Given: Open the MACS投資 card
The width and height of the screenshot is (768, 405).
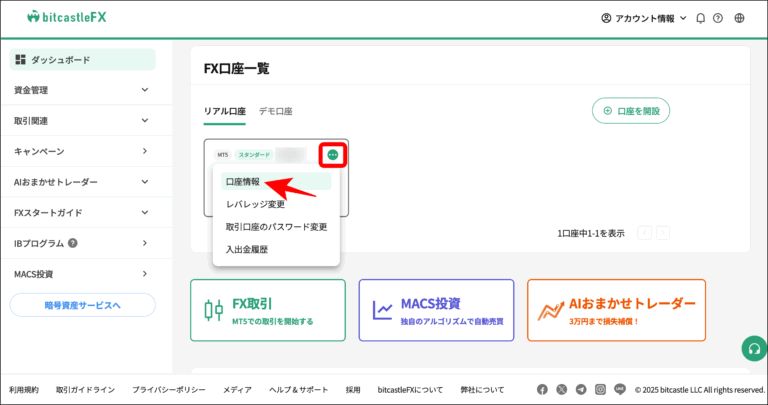Looking at the screenshot, I should click(x=436, y=310).
